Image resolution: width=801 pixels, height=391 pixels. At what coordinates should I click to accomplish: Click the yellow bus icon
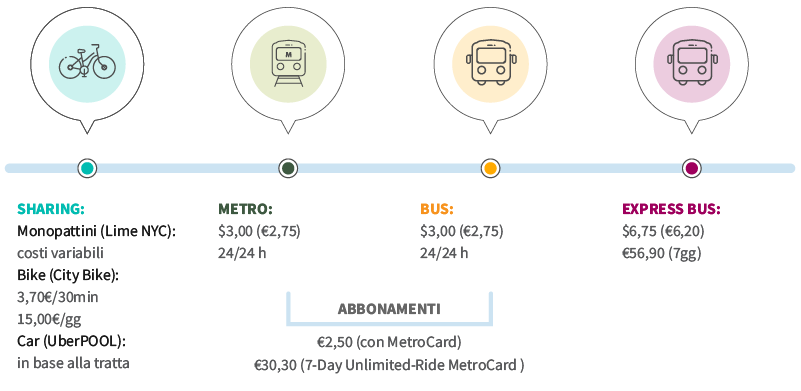490,64
